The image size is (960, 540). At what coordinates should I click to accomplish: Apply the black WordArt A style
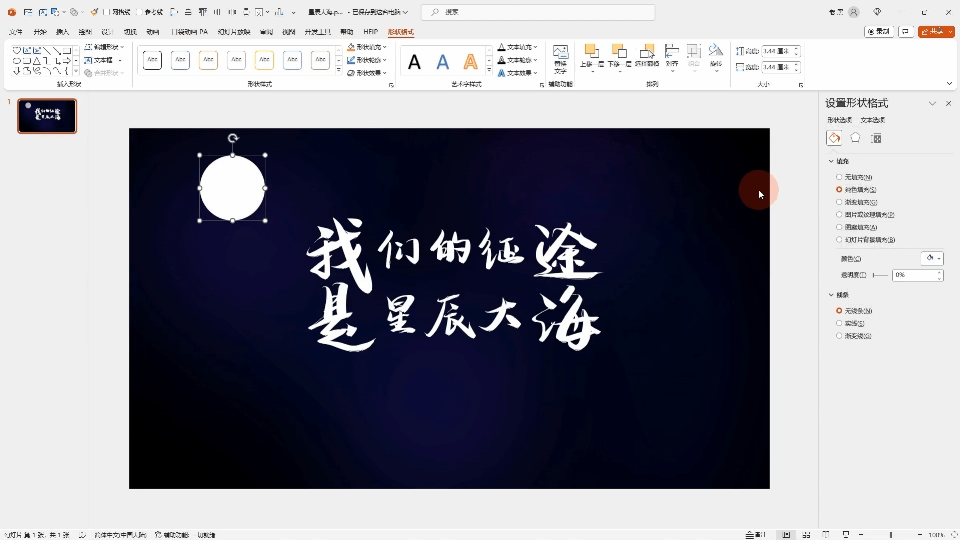414,62
